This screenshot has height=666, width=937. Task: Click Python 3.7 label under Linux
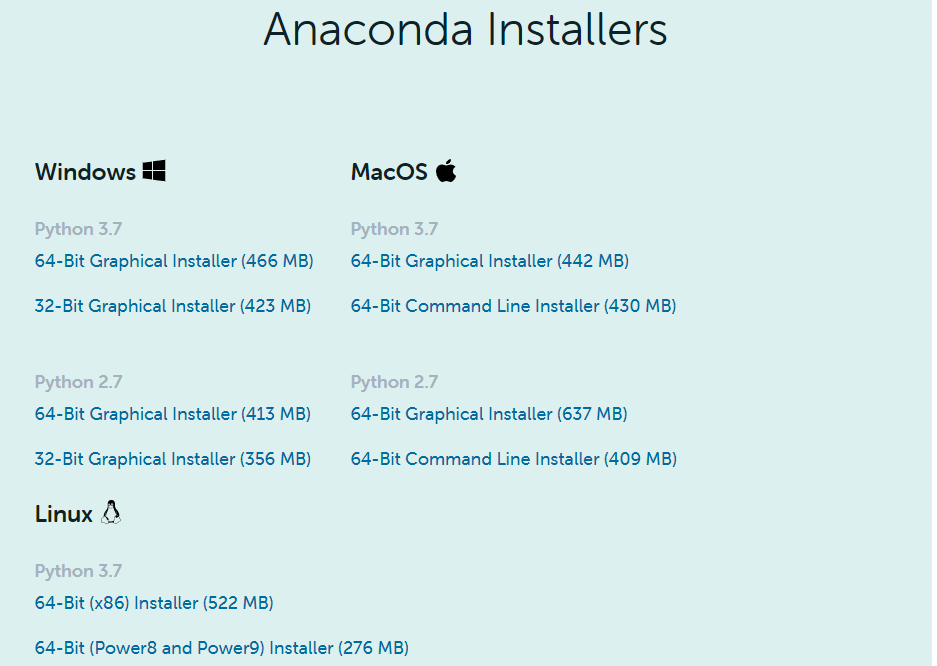coord(78,571)
